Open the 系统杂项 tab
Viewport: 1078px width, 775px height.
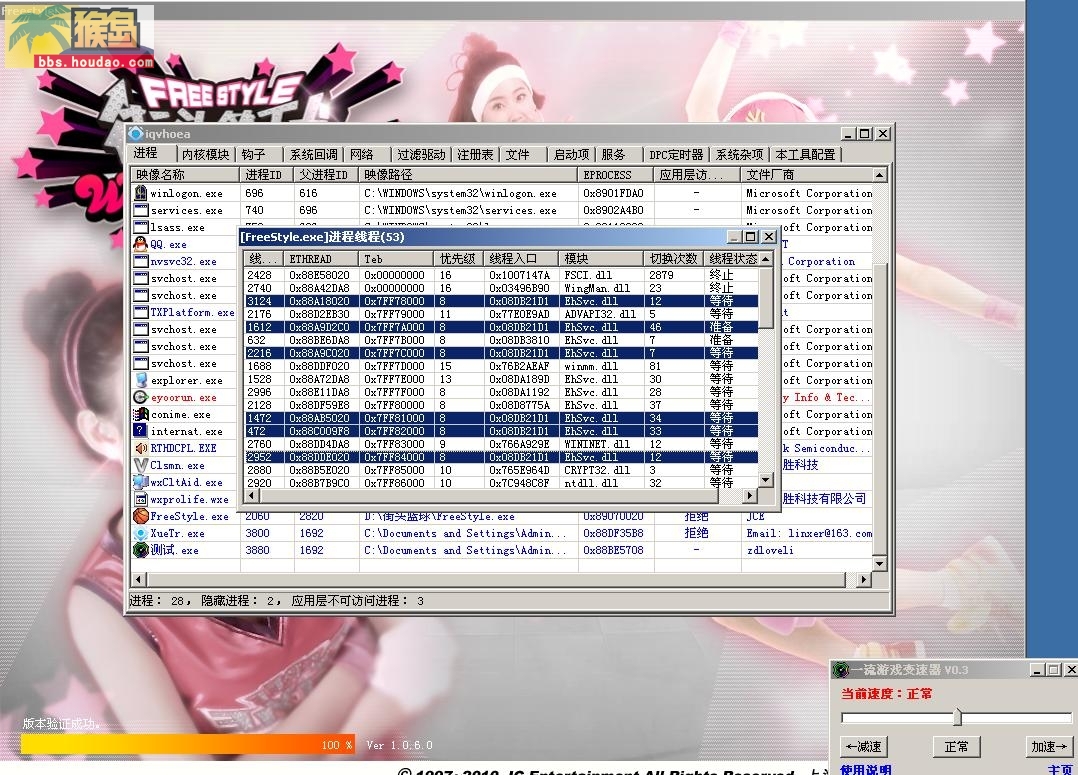(740, 155)
